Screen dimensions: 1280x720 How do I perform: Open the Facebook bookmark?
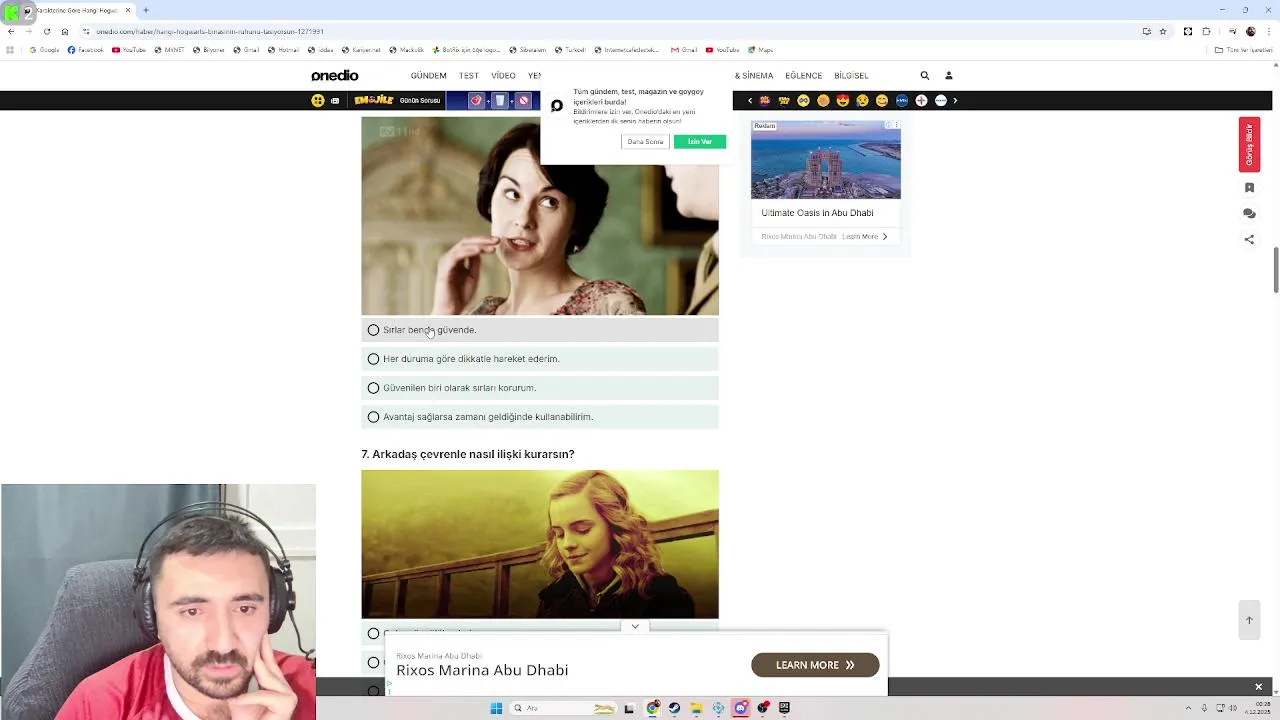[85, 50]
